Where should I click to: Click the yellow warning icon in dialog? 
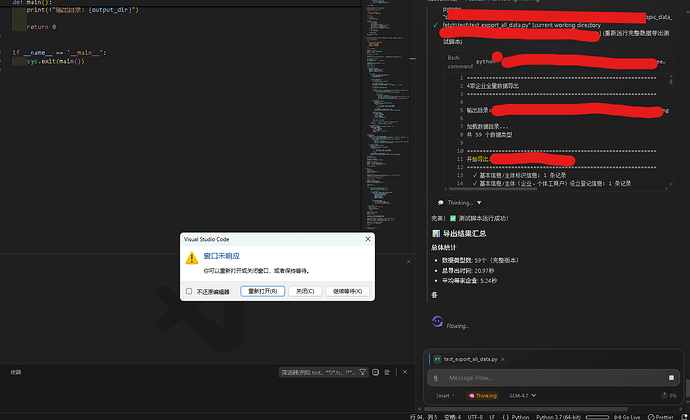tap(192, 258)
